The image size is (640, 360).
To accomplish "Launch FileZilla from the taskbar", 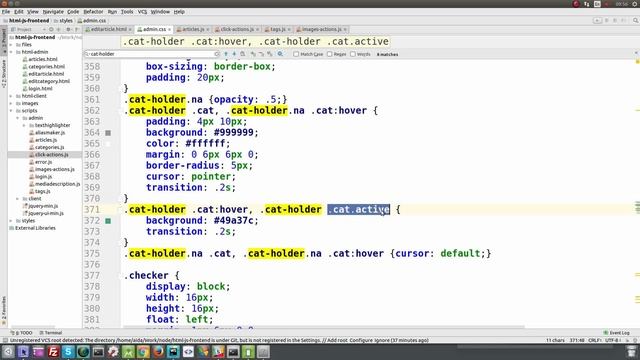I will coord(53,352).
